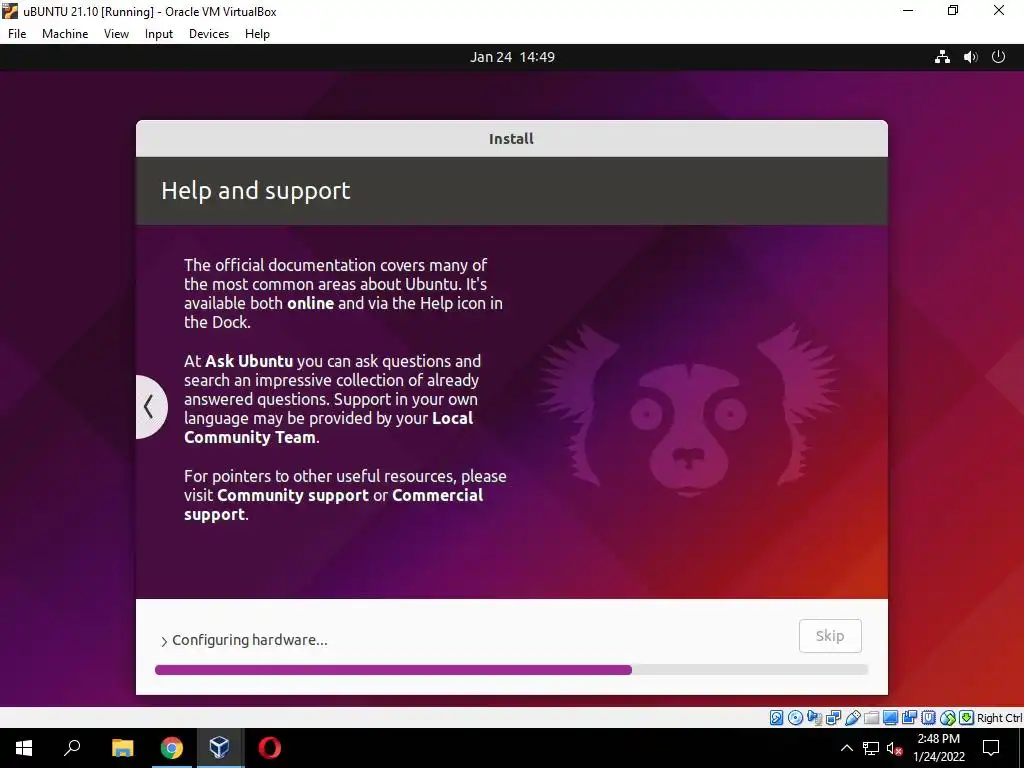Click the Skip button

pyautogui.click(x=830, y=635)
